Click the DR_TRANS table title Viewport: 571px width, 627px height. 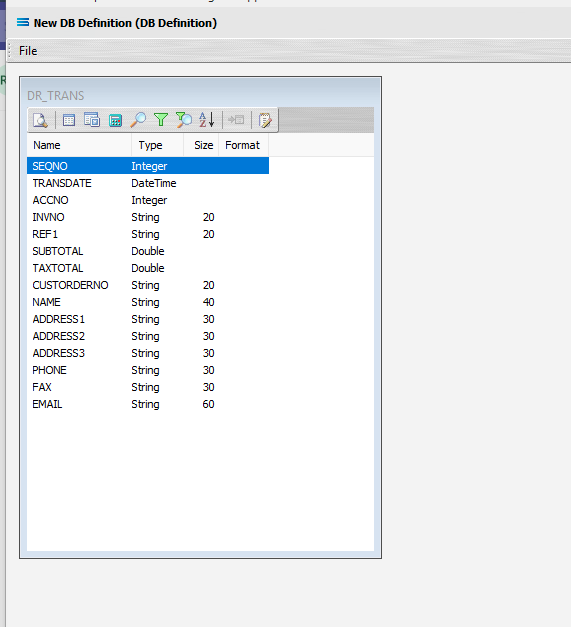tap(56, 96)
